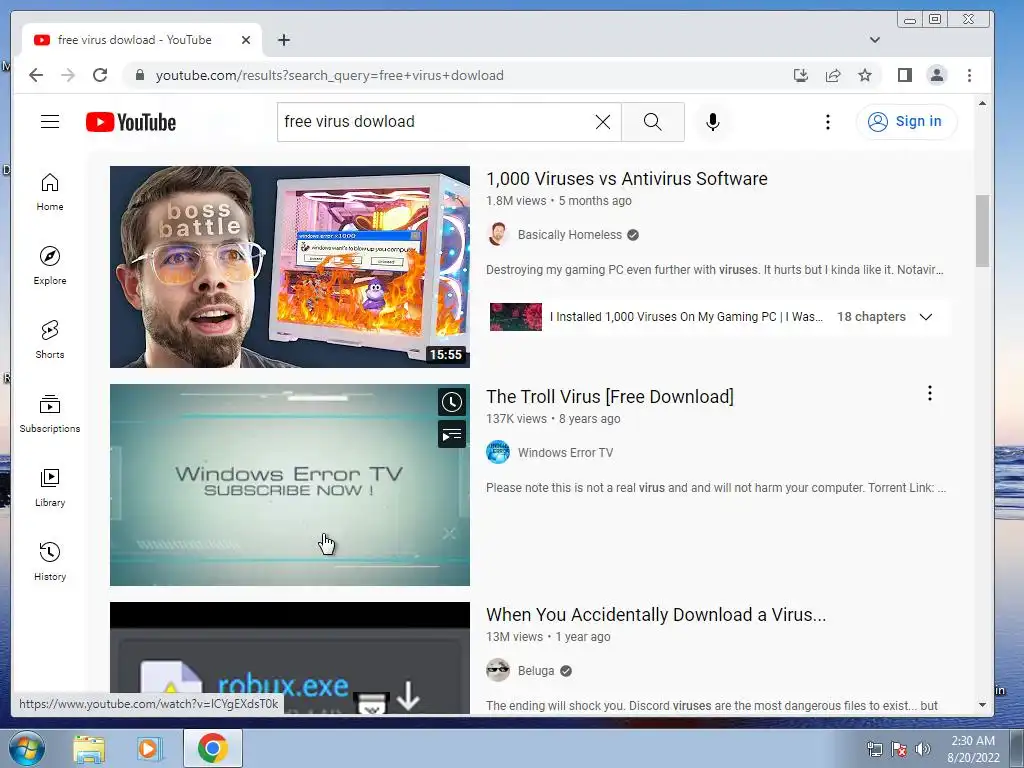This screenshot has height=768, width=1024.
Task: Open Library in the sidebar
Action: click(x=50, y=488)
